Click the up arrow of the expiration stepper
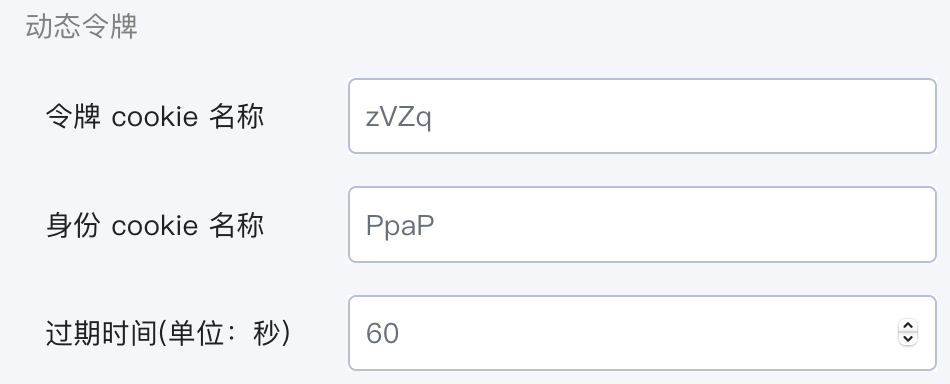 tap(908, 326)
